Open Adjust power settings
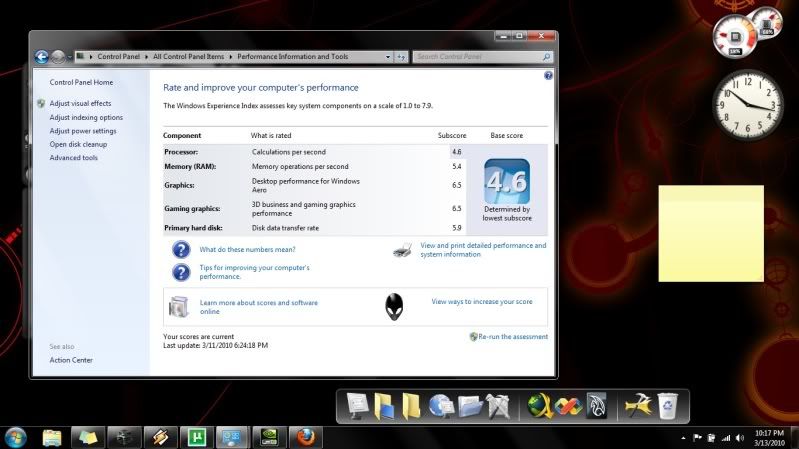The image size is (799, 449). click(x=83, y=131)
